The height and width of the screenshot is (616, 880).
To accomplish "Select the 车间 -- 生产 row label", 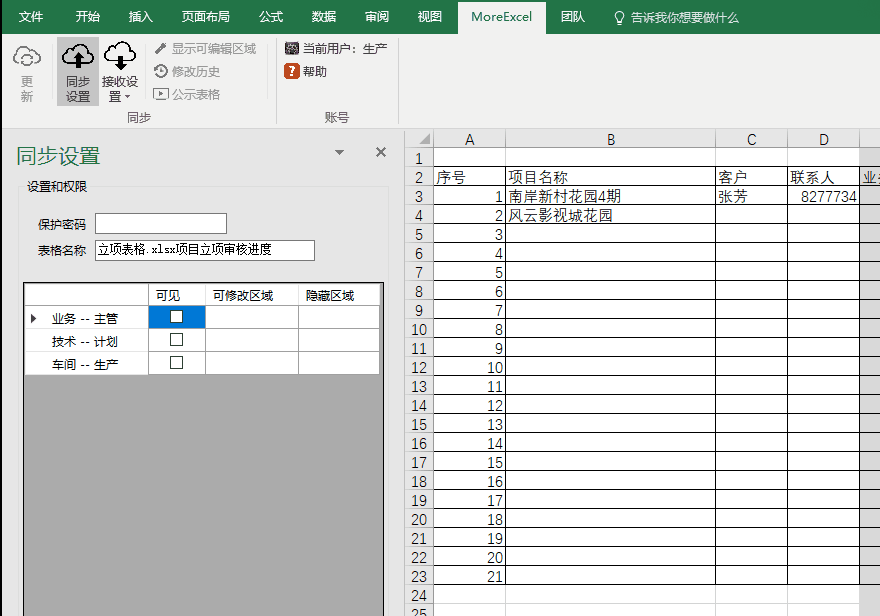I will coord(85,364).
